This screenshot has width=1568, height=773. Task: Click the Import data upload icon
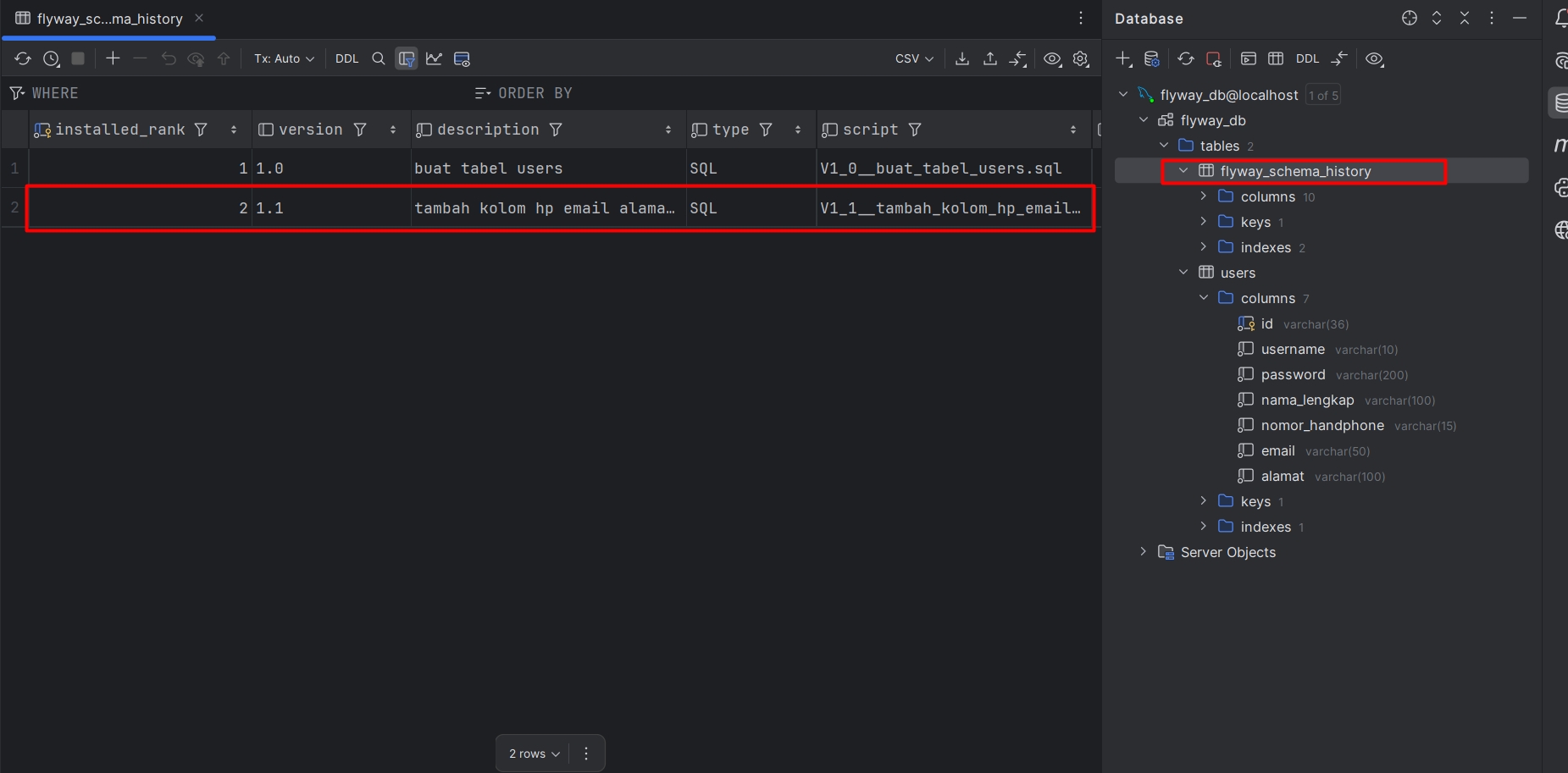point(990,58)
